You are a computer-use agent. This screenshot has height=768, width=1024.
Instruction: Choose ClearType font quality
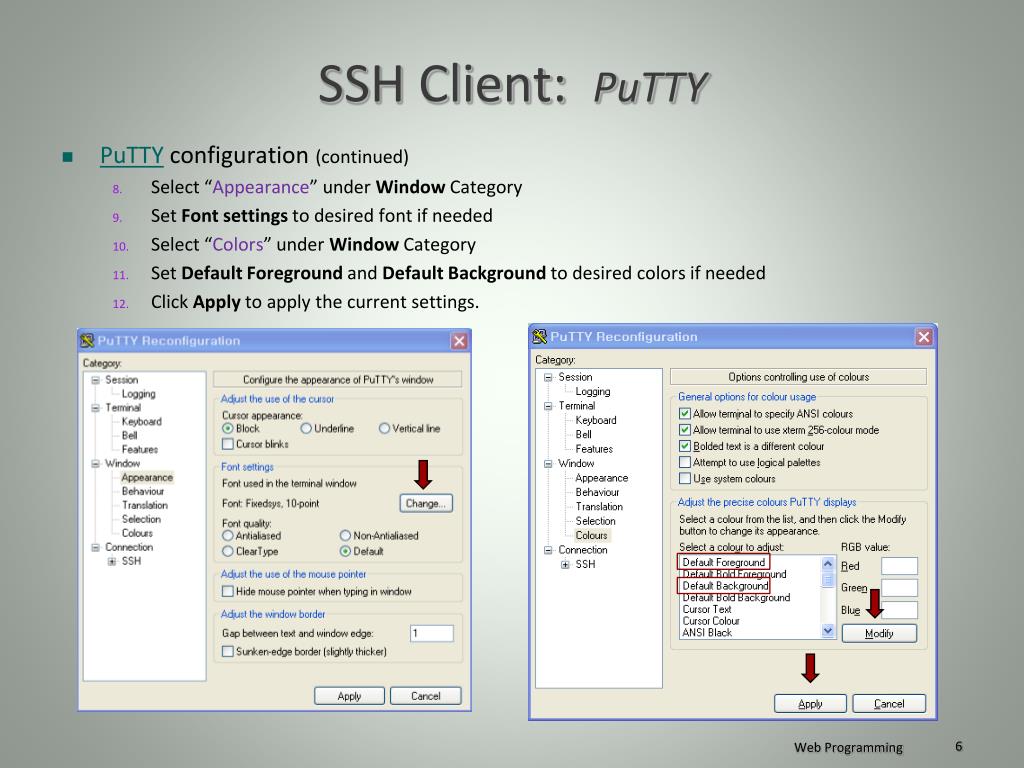click(x=228, y=551)
